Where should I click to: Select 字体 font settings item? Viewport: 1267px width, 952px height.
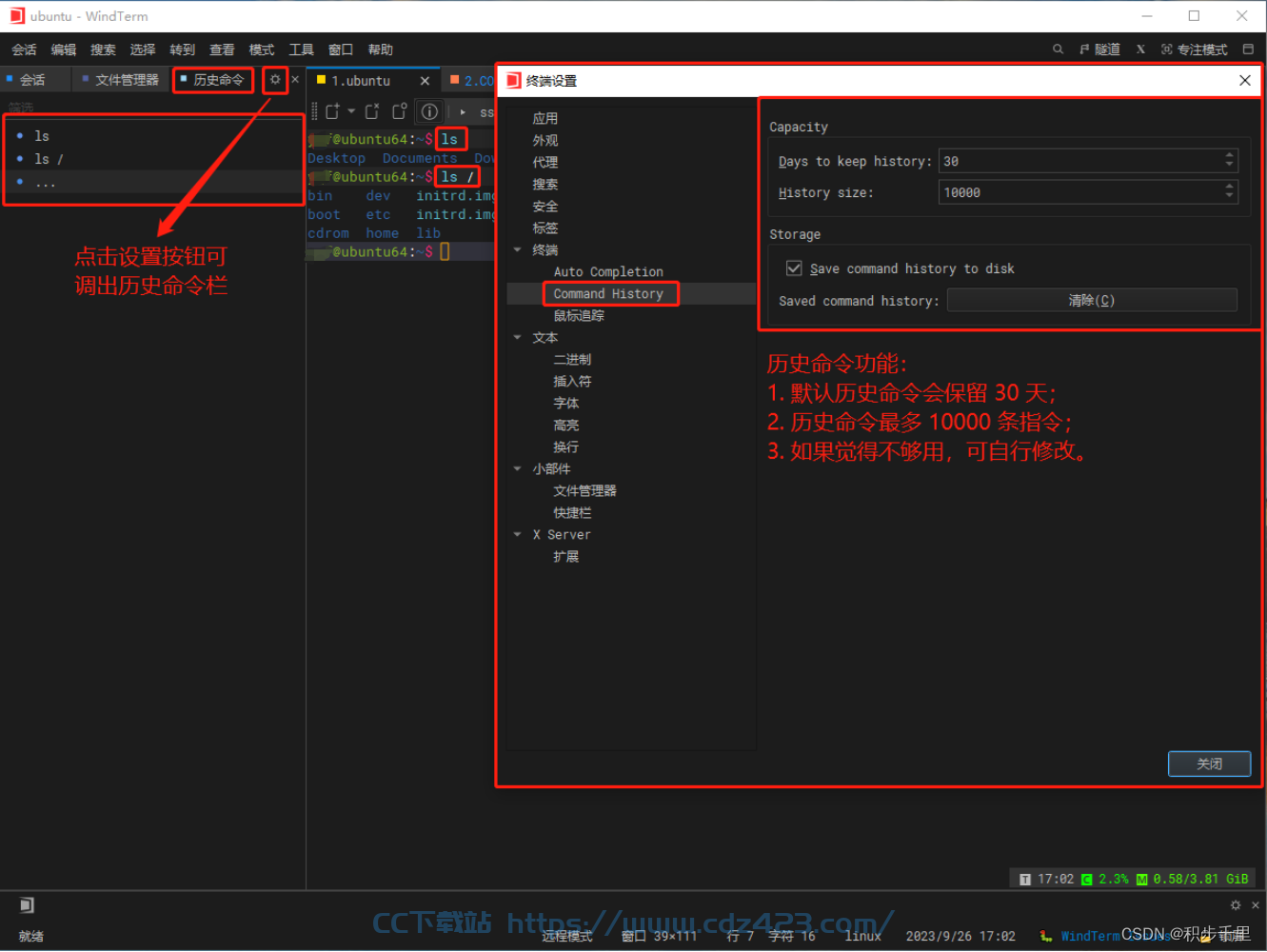point(566,403)
